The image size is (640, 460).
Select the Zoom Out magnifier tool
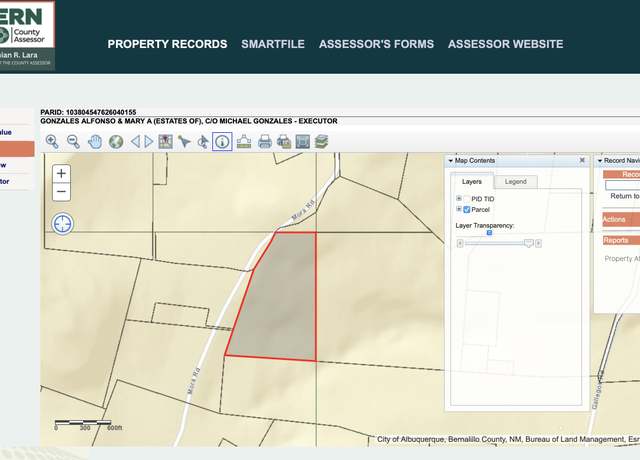click(x=73, y=142)
